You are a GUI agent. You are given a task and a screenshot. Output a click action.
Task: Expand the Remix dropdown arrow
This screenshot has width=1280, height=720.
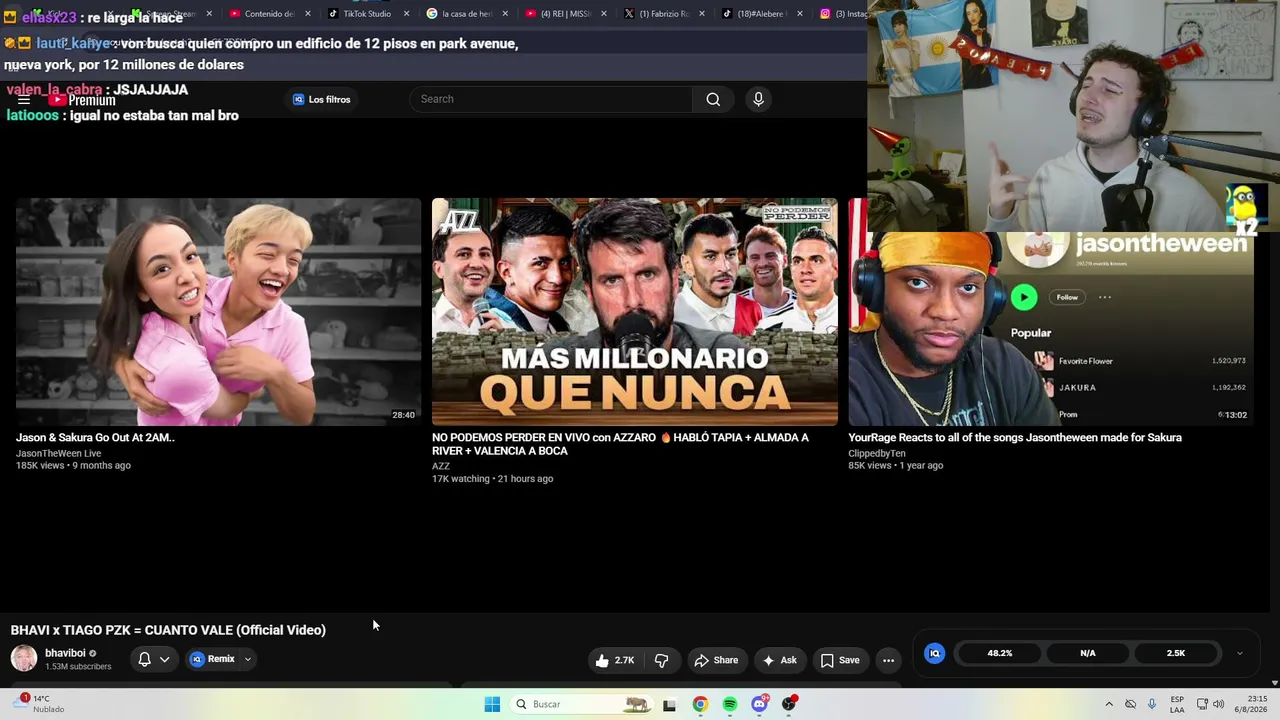(248, 659)
